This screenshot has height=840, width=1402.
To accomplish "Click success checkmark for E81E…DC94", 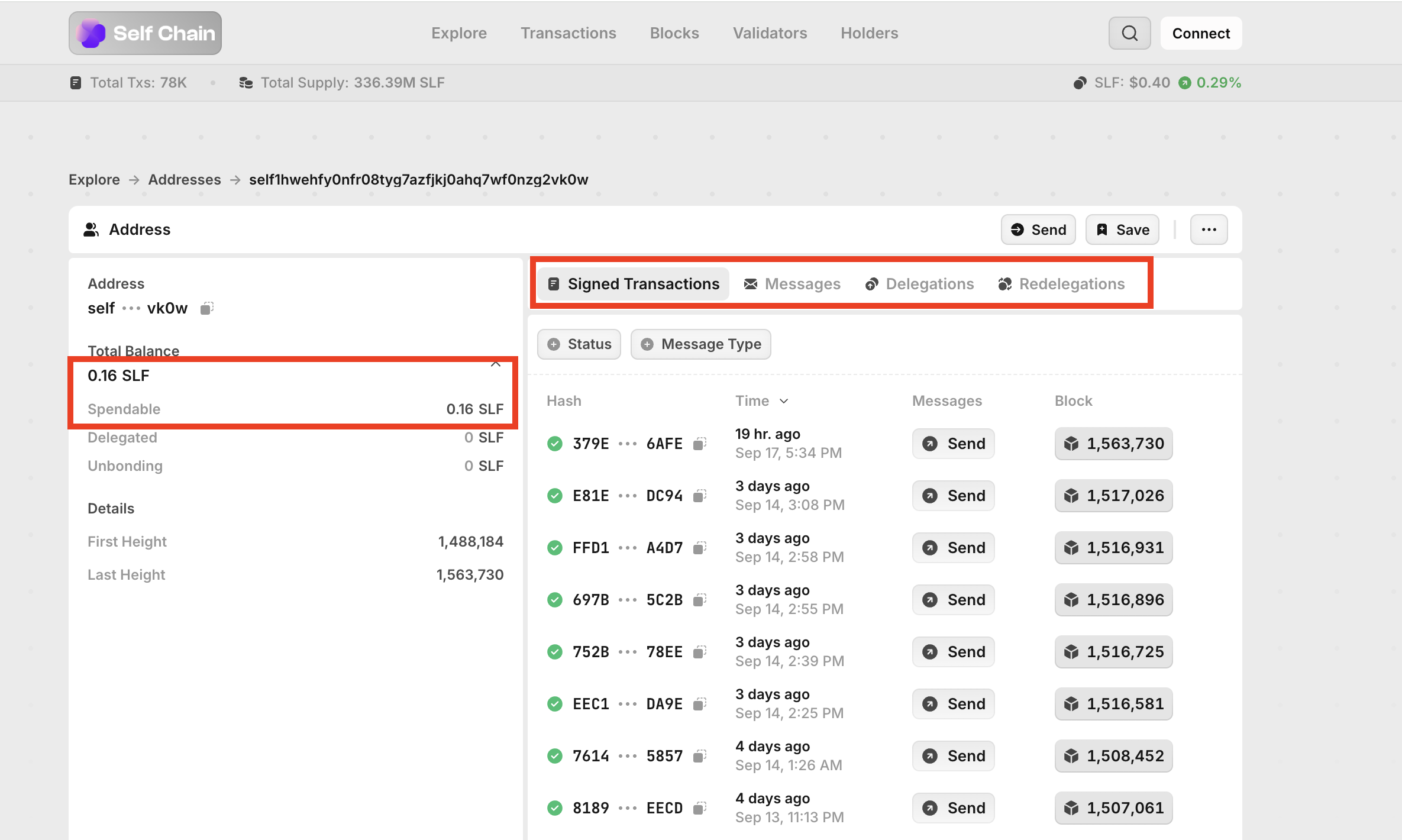I will coord(554,496).
